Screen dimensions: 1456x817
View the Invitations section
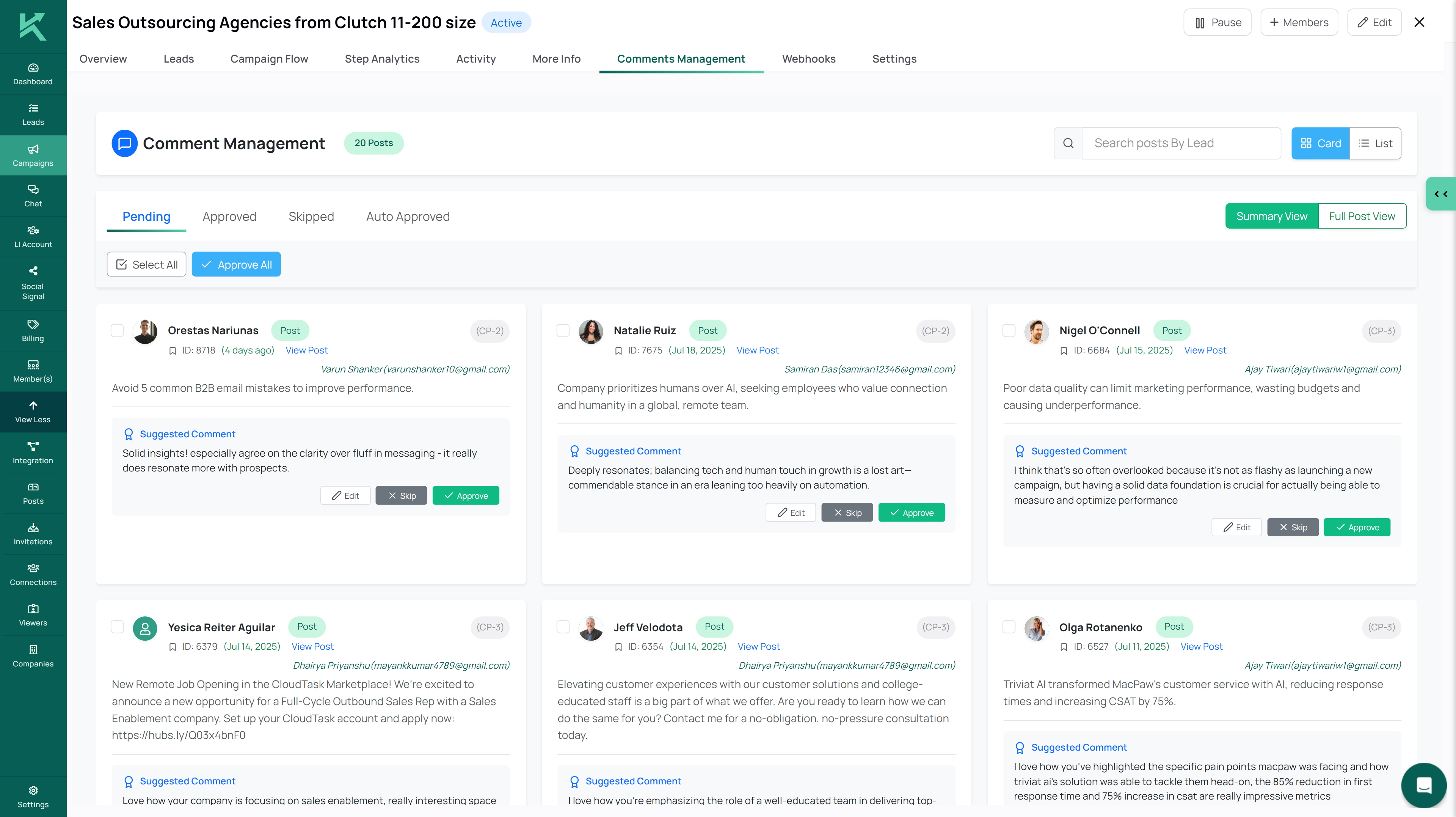pyautogui.click(x=33, y=534)
